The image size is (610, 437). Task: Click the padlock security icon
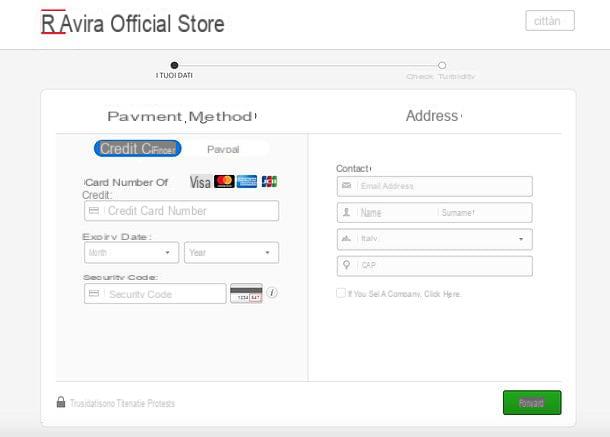[61, 402]
